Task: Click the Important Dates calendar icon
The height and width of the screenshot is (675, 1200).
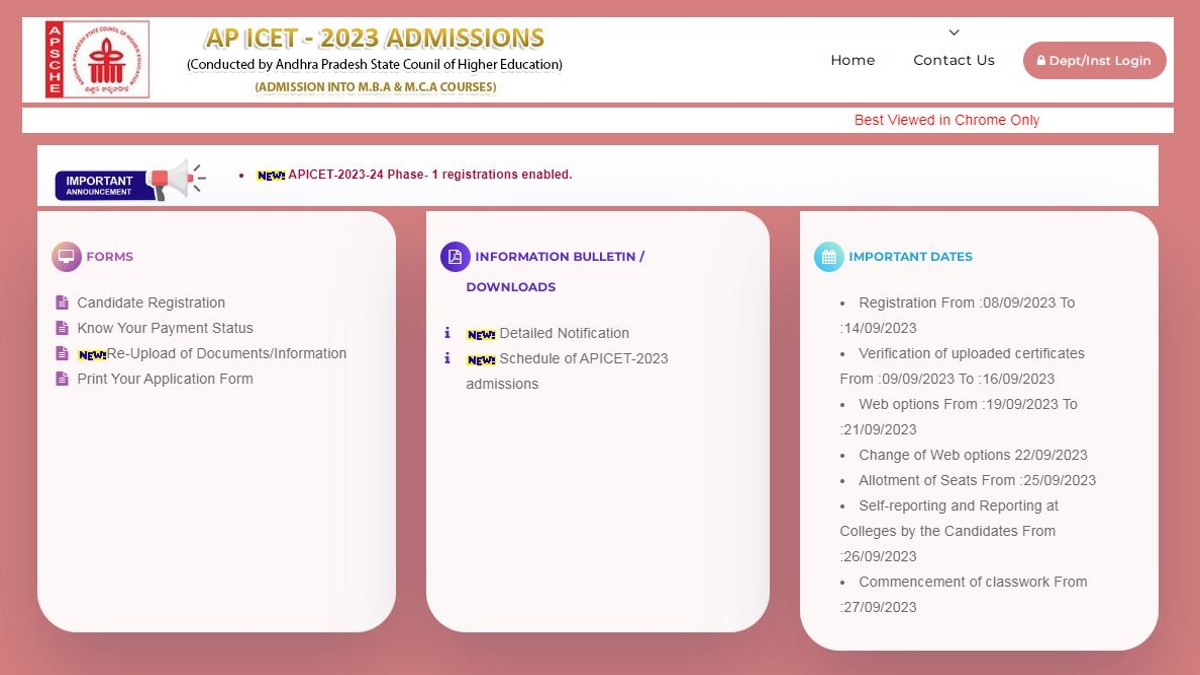Action: pos(829,257)
